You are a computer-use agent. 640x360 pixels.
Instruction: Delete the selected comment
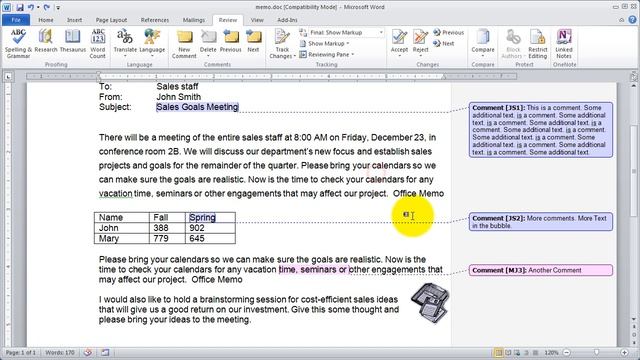[x=208, y=43]
